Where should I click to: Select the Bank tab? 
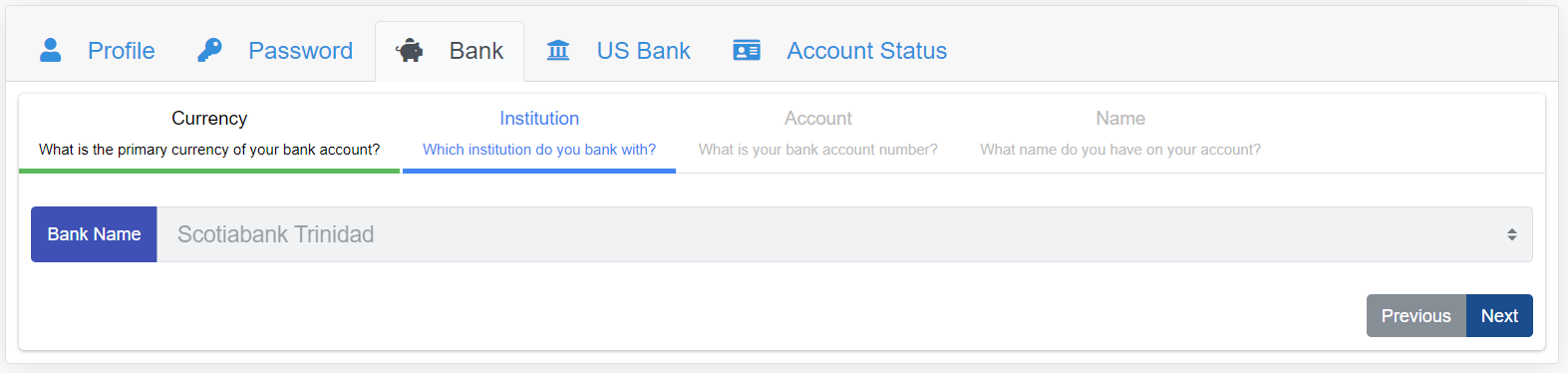pos(450,51)
